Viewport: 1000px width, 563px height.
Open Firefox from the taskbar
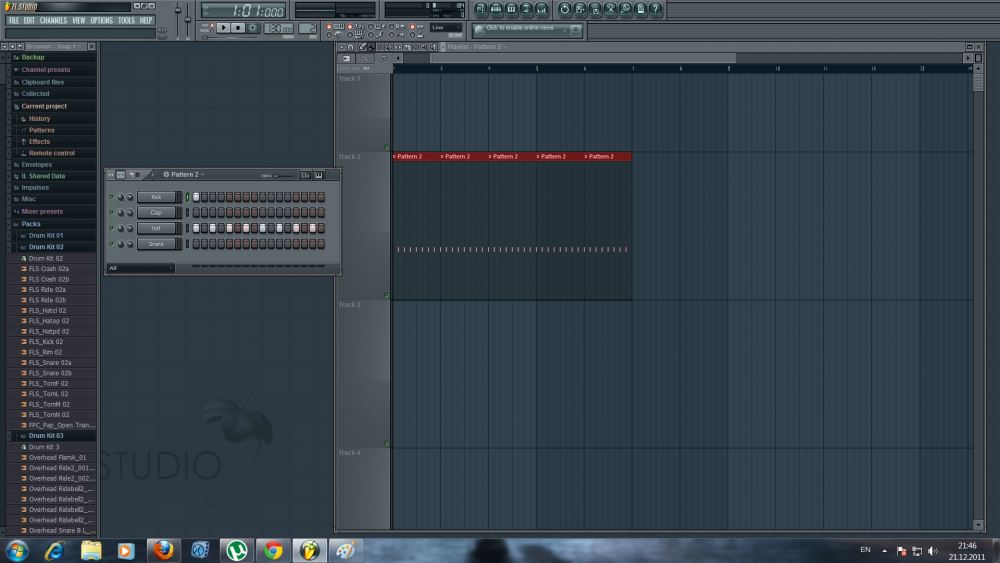tap(164, 550)
